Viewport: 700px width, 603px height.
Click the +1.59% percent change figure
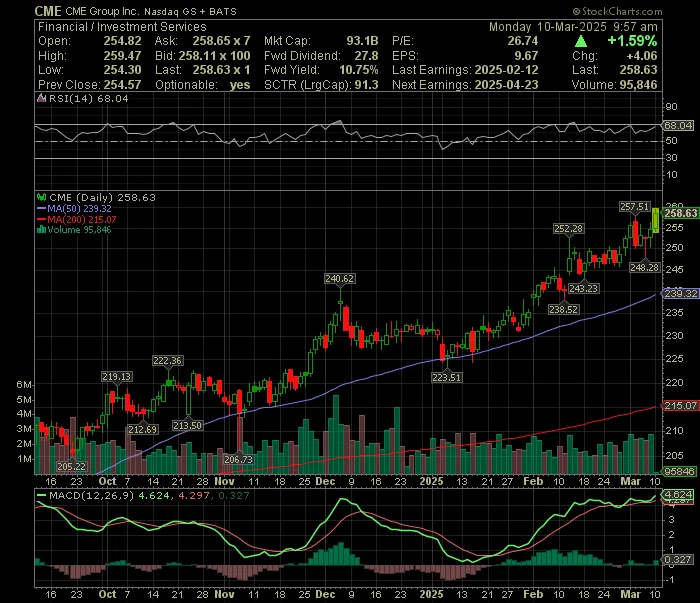pyautogui.click(x=632, y=41)
